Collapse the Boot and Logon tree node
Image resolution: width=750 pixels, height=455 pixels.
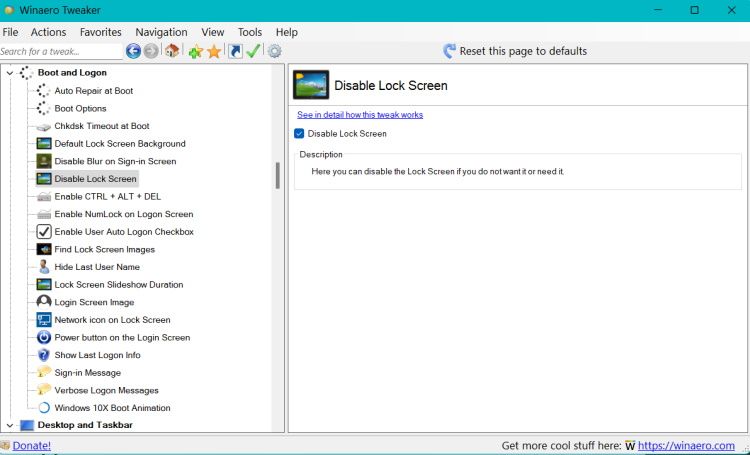pyautogui.click(x=10, y=73)
